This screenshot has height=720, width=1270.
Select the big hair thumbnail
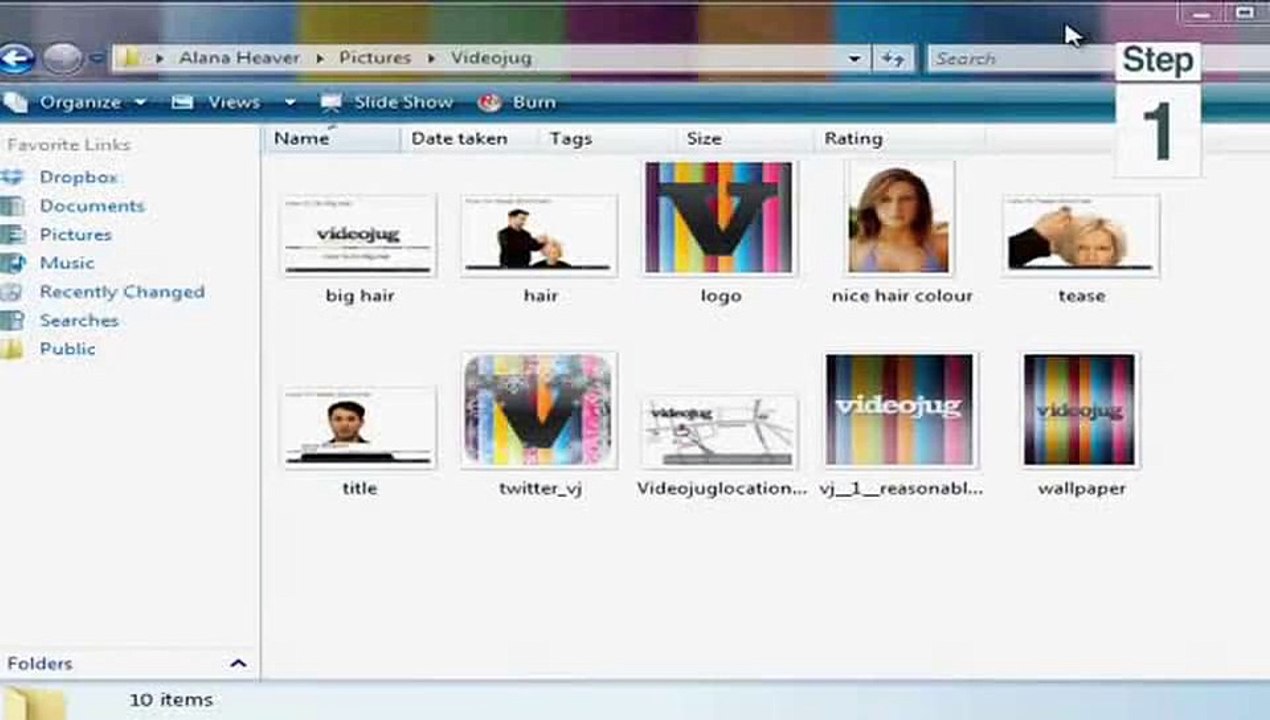point(359,235)
